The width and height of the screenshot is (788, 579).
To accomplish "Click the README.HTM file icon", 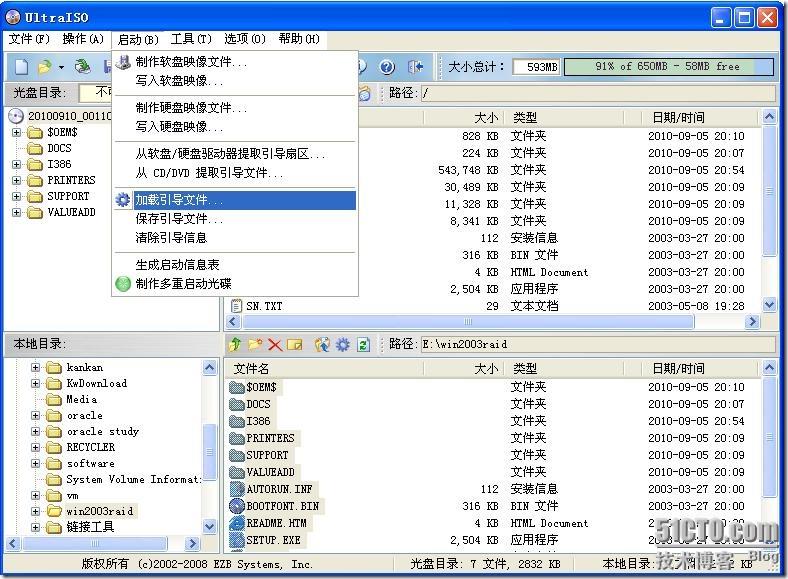I will (236, 523).
